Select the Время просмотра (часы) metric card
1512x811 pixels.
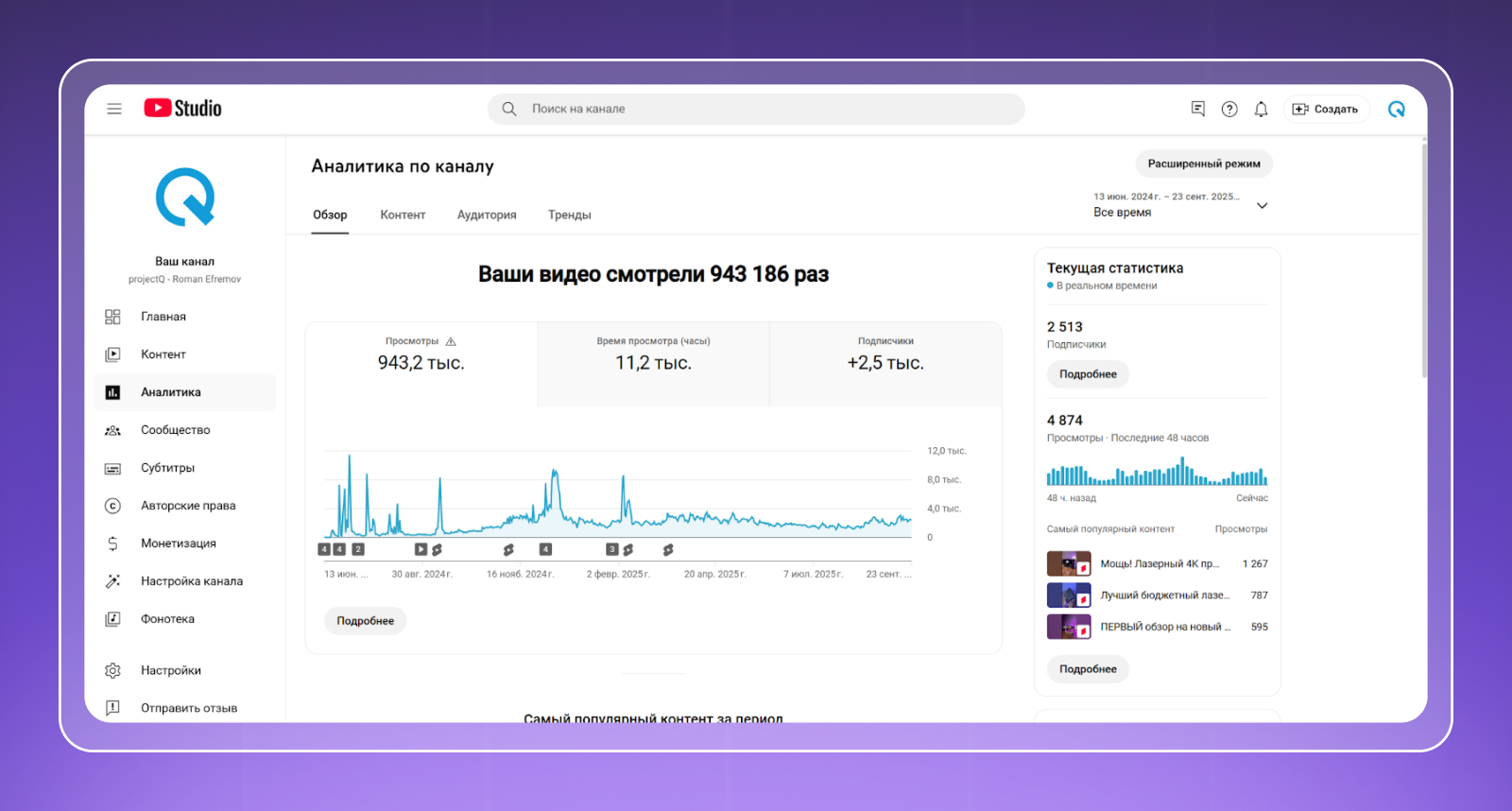click(653, 364)
